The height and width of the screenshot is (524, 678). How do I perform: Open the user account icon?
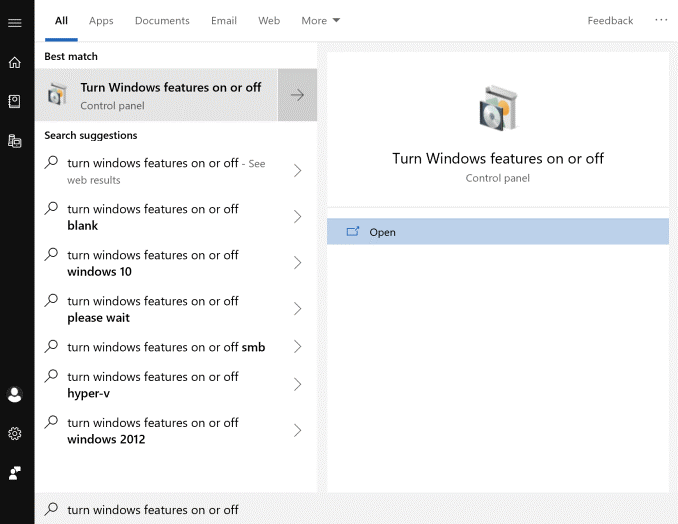pyautogui.click(x=15, y=394)
